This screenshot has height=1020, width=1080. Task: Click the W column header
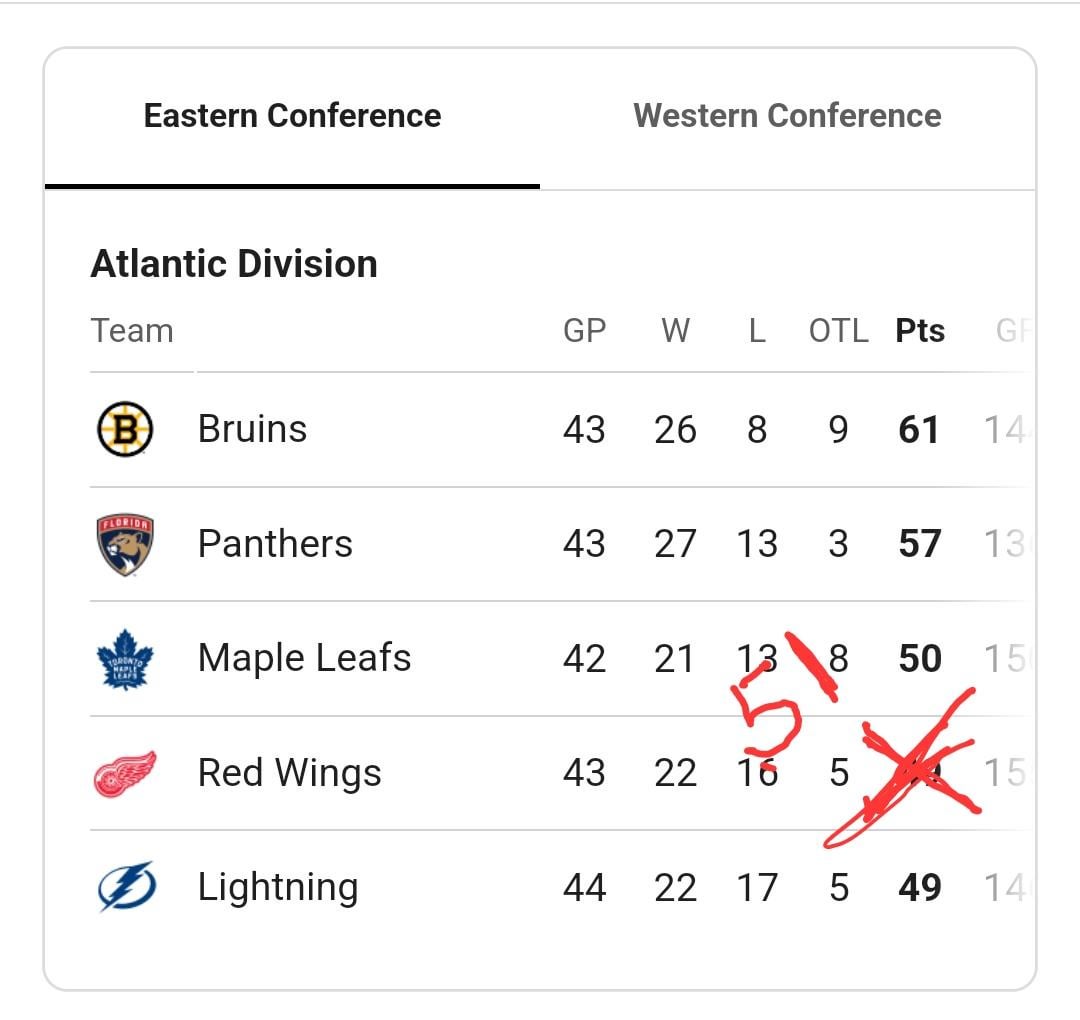(675, 331)
